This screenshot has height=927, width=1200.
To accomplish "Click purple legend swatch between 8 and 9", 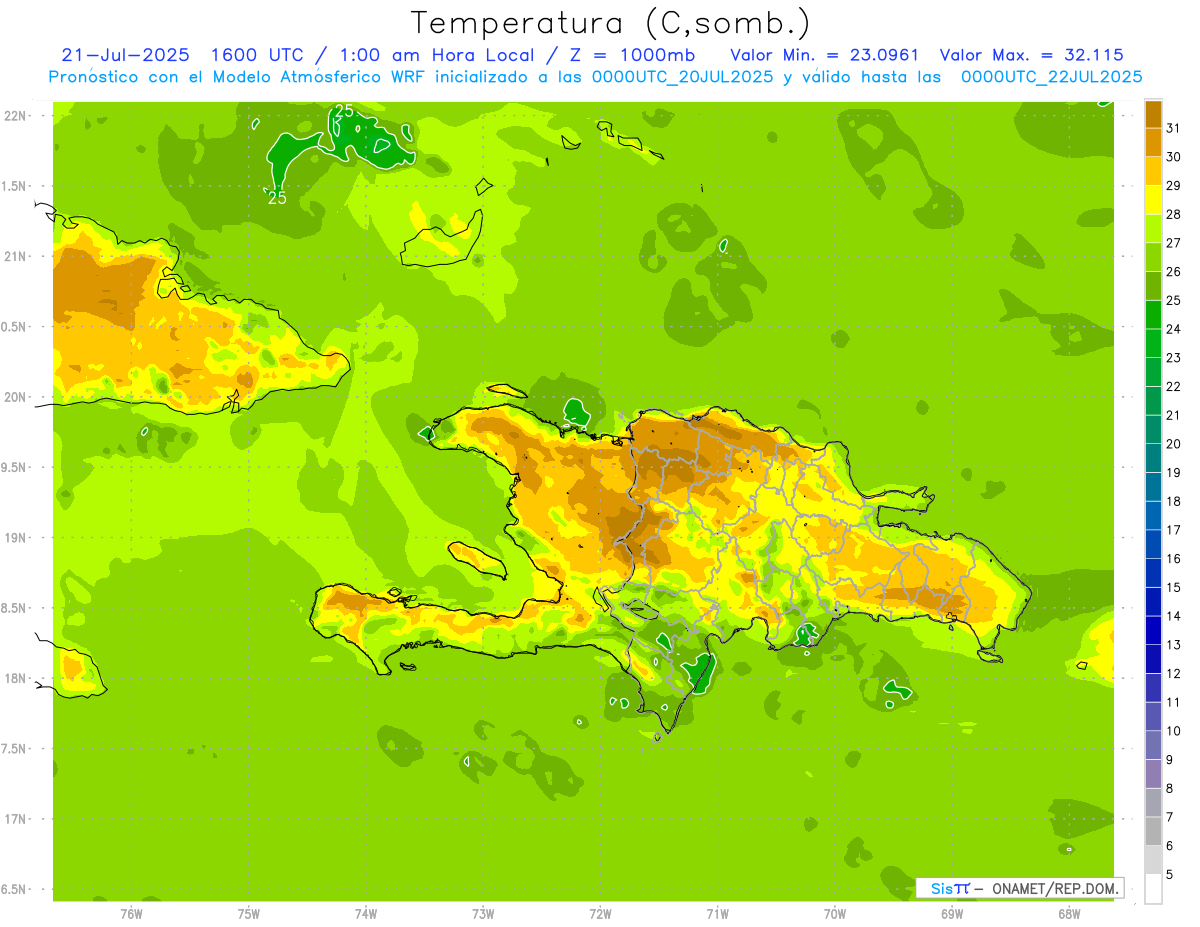I will click(1153, 774).
